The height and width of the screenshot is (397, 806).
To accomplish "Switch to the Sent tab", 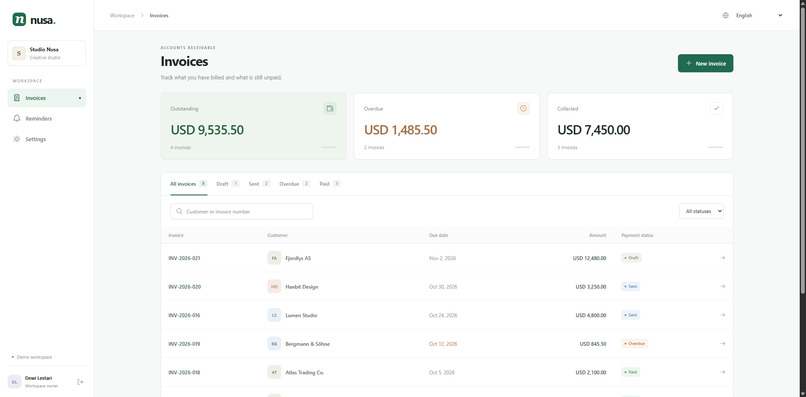I will coord(259,184).
